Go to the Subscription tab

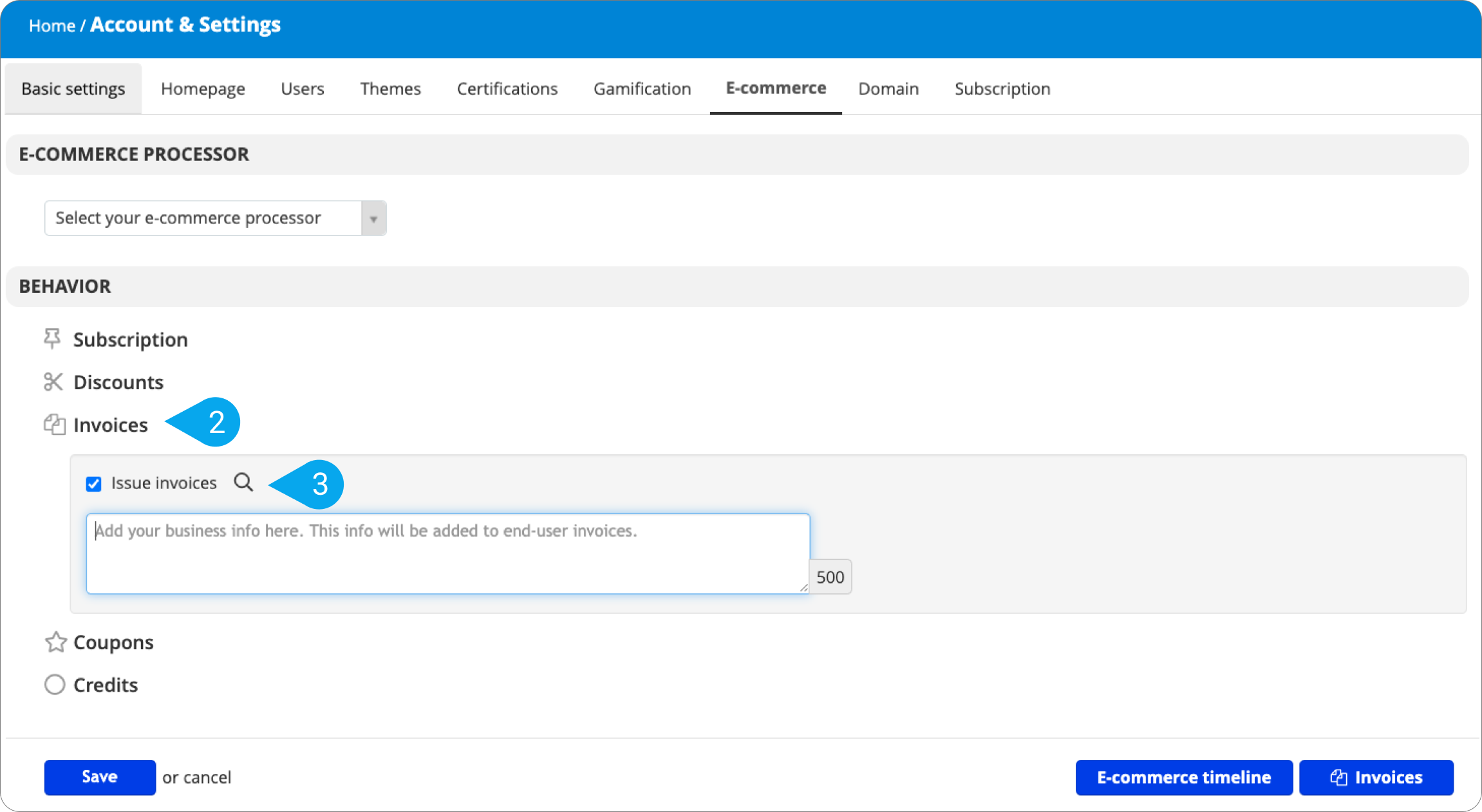tap(1002, 89)
